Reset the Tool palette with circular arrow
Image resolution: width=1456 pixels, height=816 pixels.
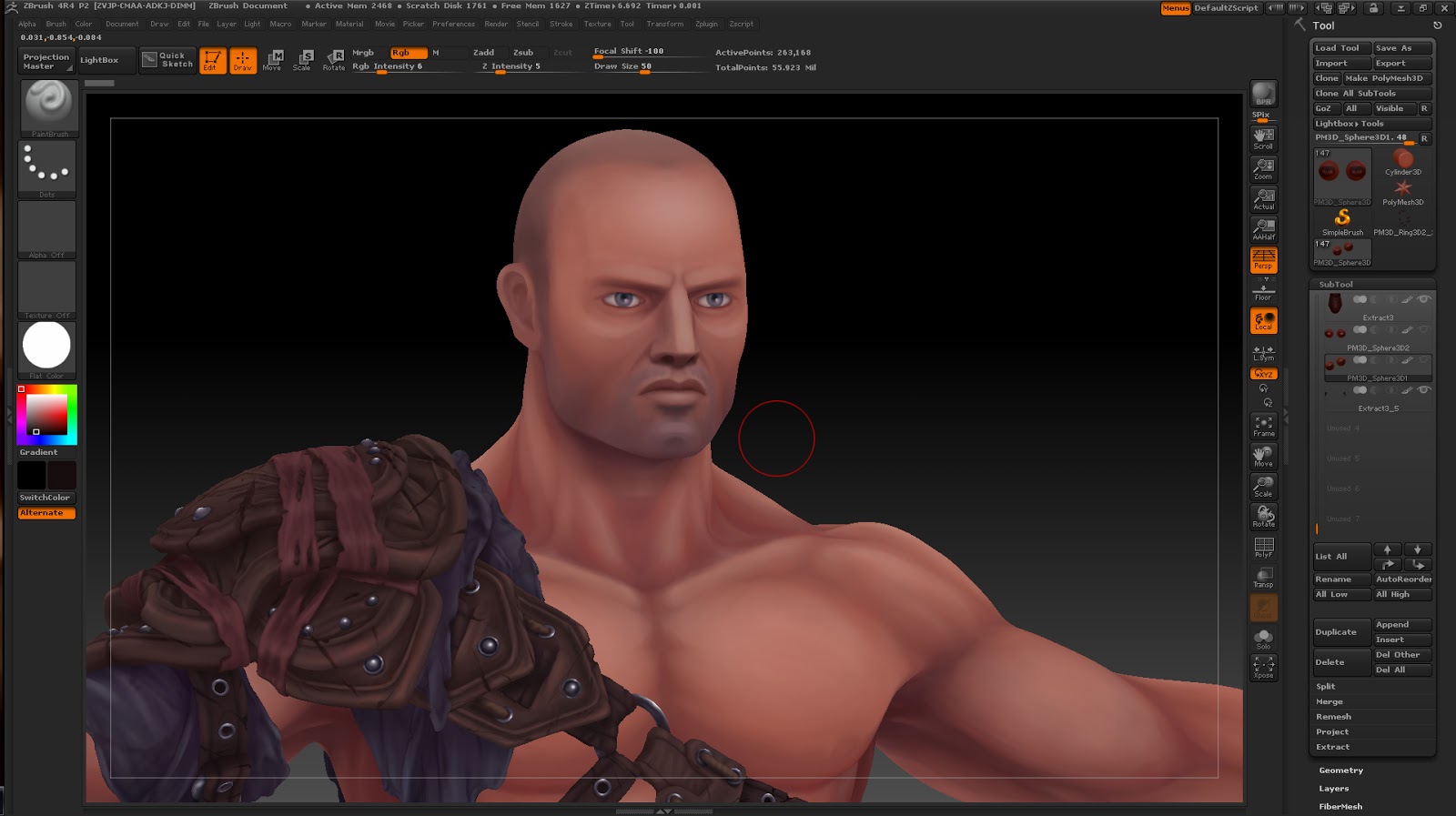pos(1438,25)
